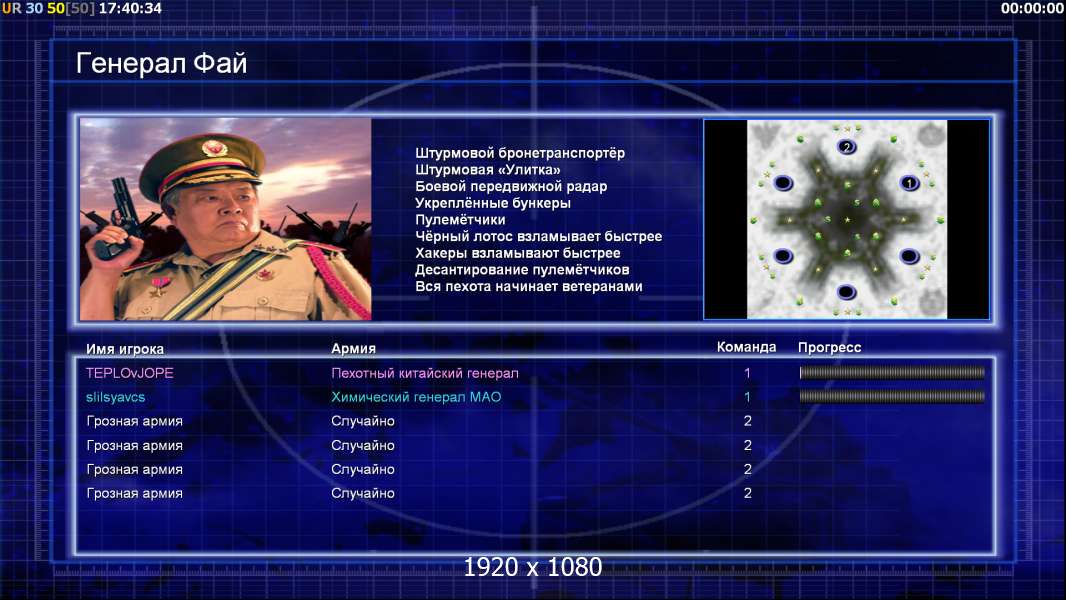The image size is (1066, 600).
Task: Click the TEPLOvJOPE loading progress bar
Action: pos(892,372)
